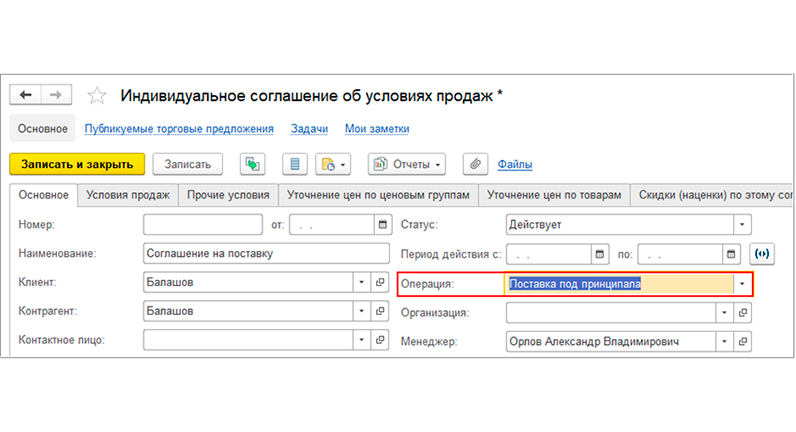Open the Мои заметки link

pos(377,128)
